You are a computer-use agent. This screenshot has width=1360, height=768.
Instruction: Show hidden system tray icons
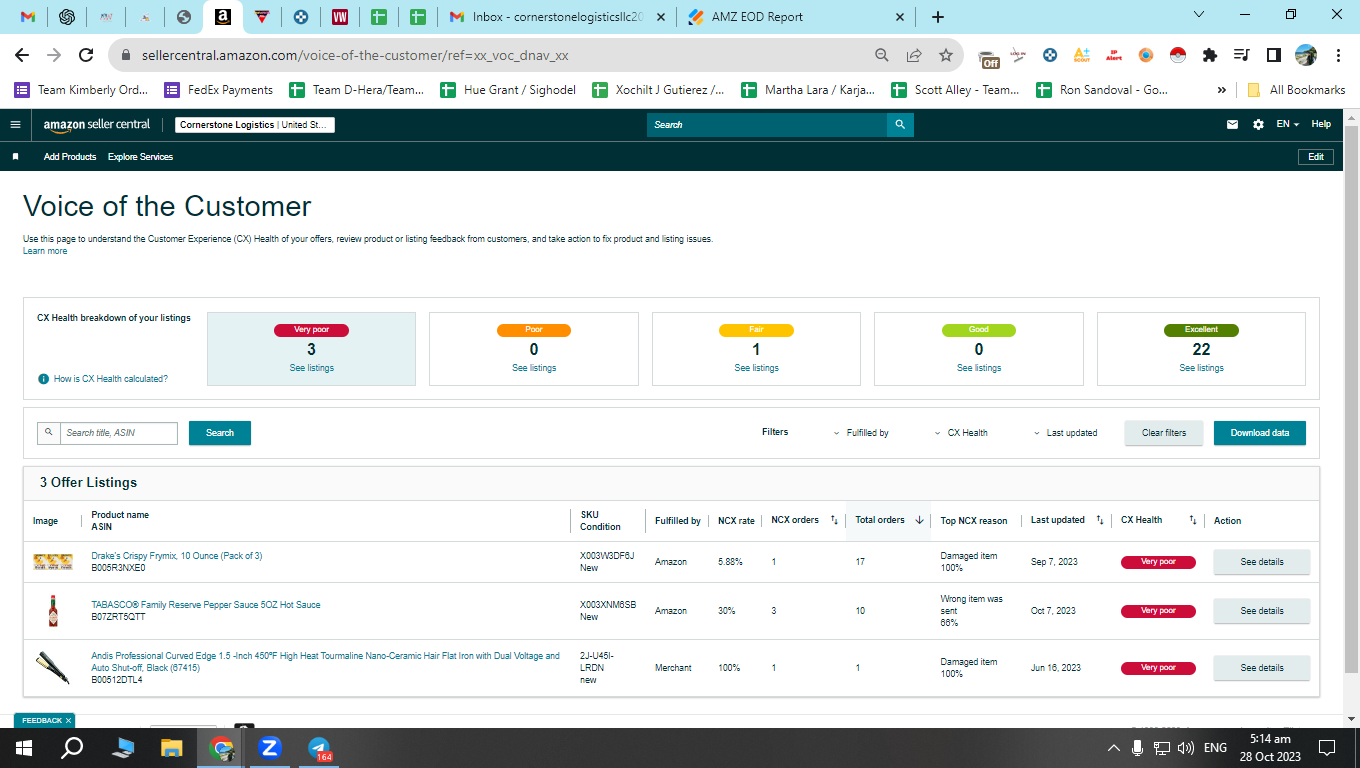tap(1114, 748)
